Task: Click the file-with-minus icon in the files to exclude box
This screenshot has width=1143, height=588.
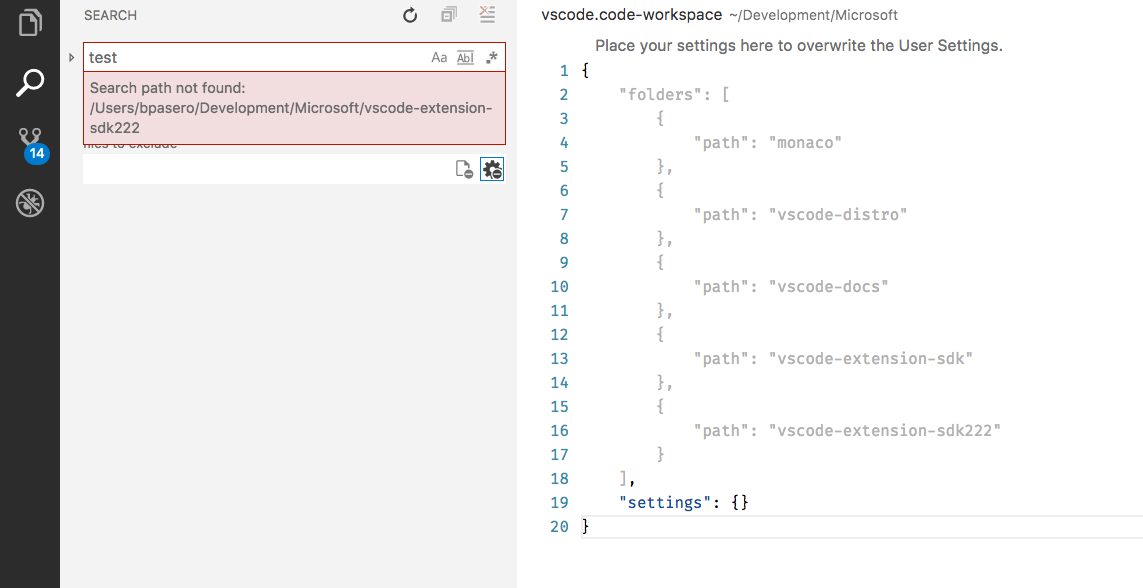Action: 464,170
